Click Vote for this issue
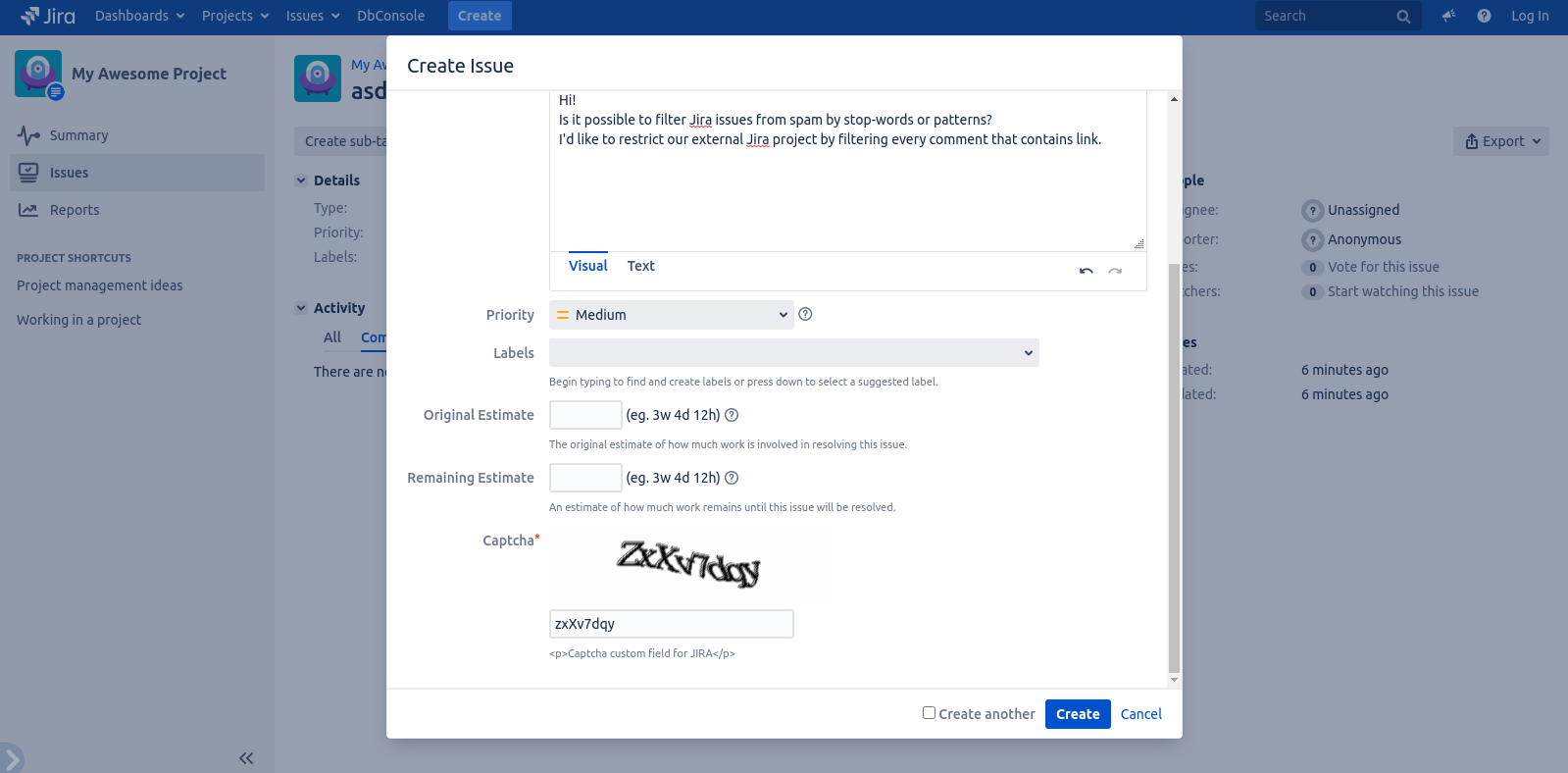 (x=1384, y=267)
